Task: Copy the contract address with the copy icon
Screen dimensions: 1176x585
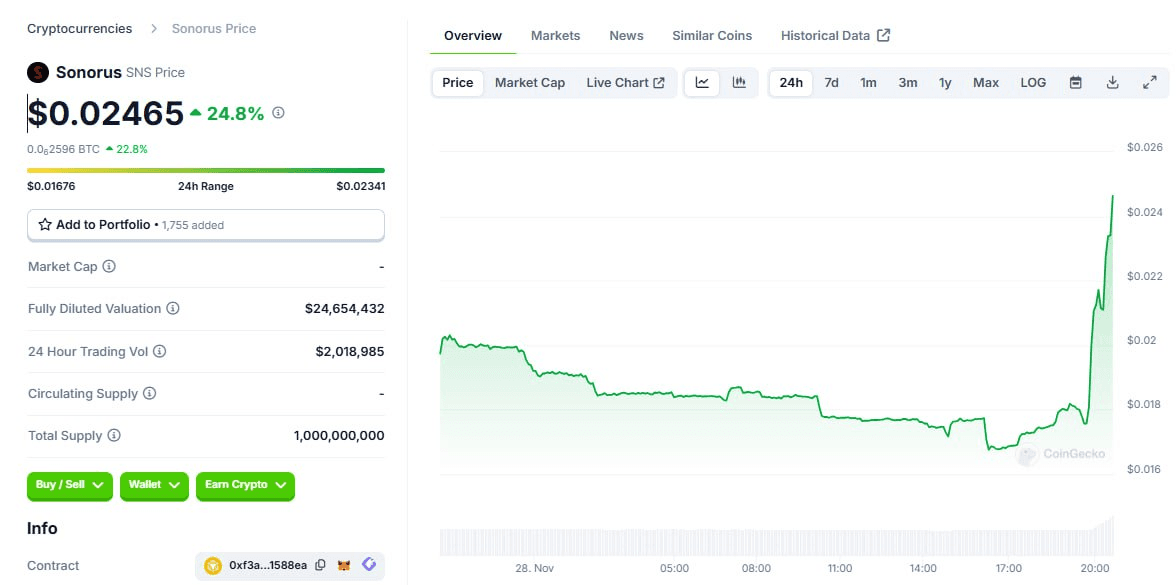Action: point(320,566)
